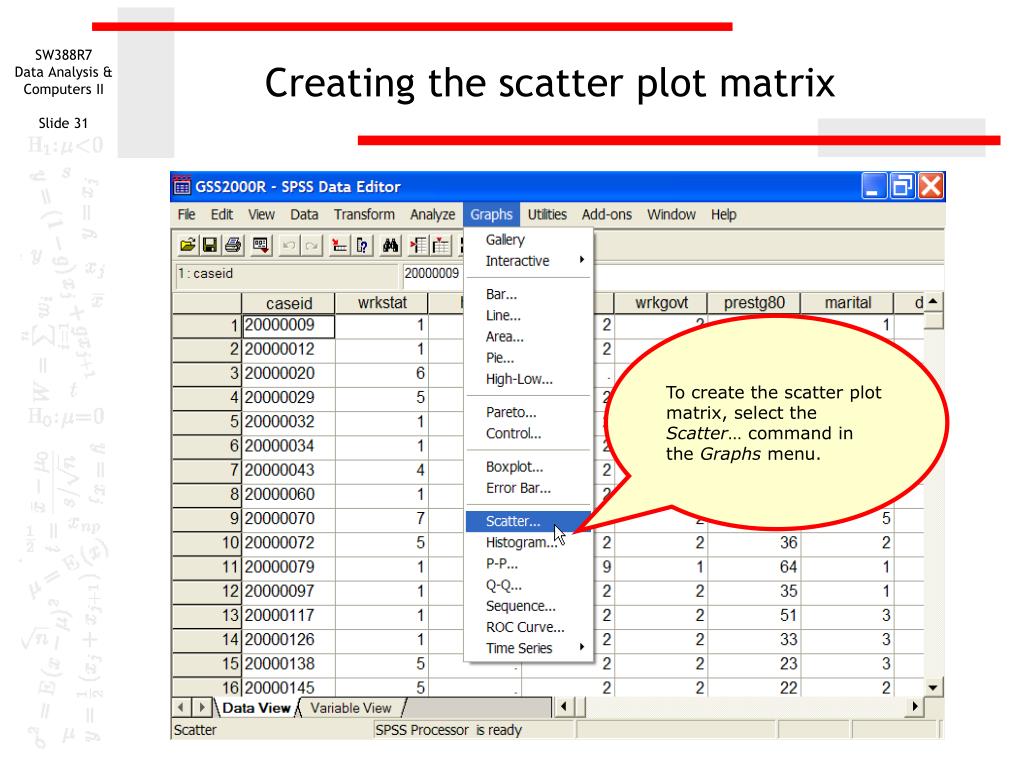Choose High-Low... from the Graphs menu

[528, 379]
